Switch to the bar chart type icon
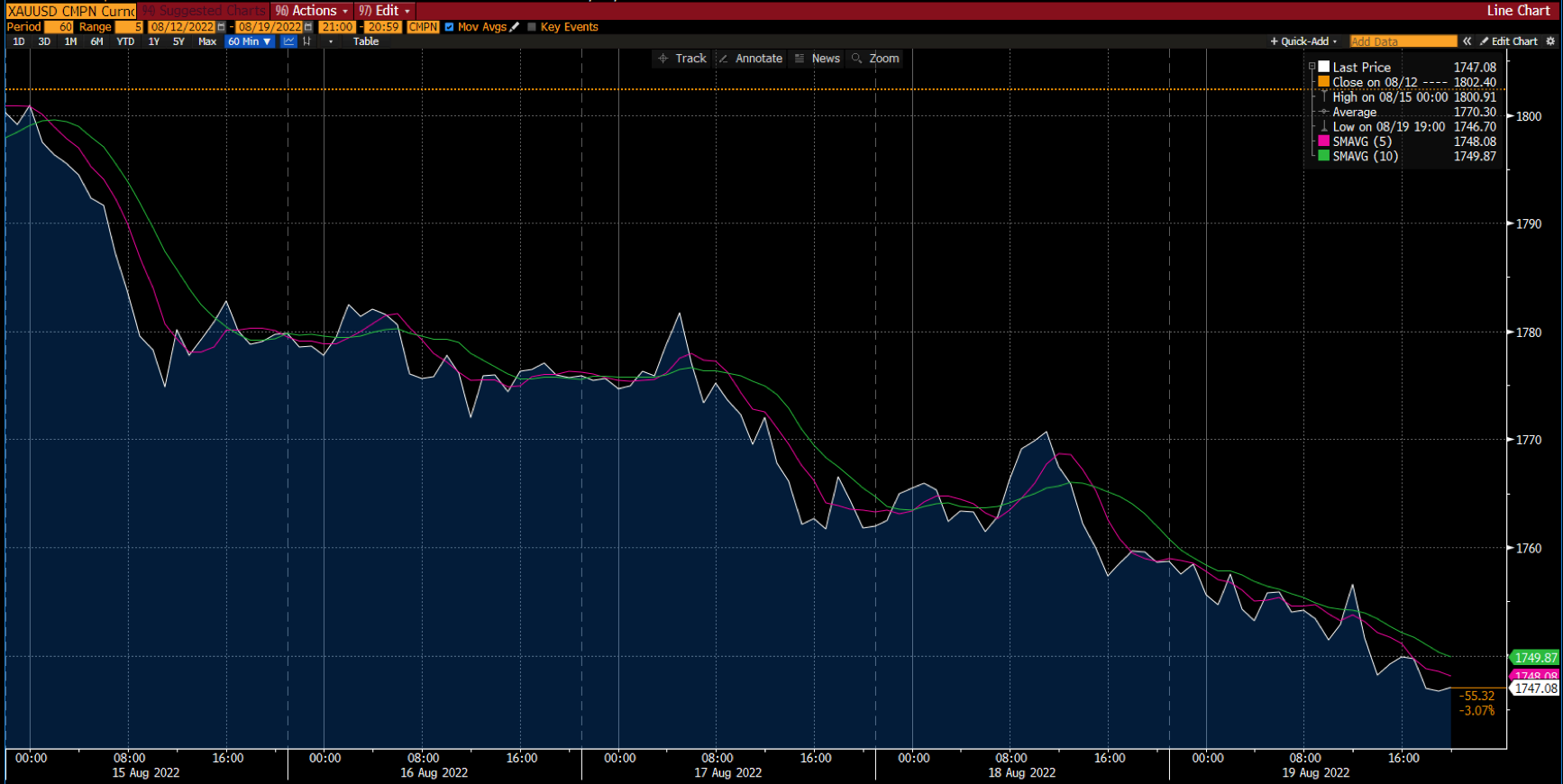This screenshot has width=1563, height=784. point(307,41)
